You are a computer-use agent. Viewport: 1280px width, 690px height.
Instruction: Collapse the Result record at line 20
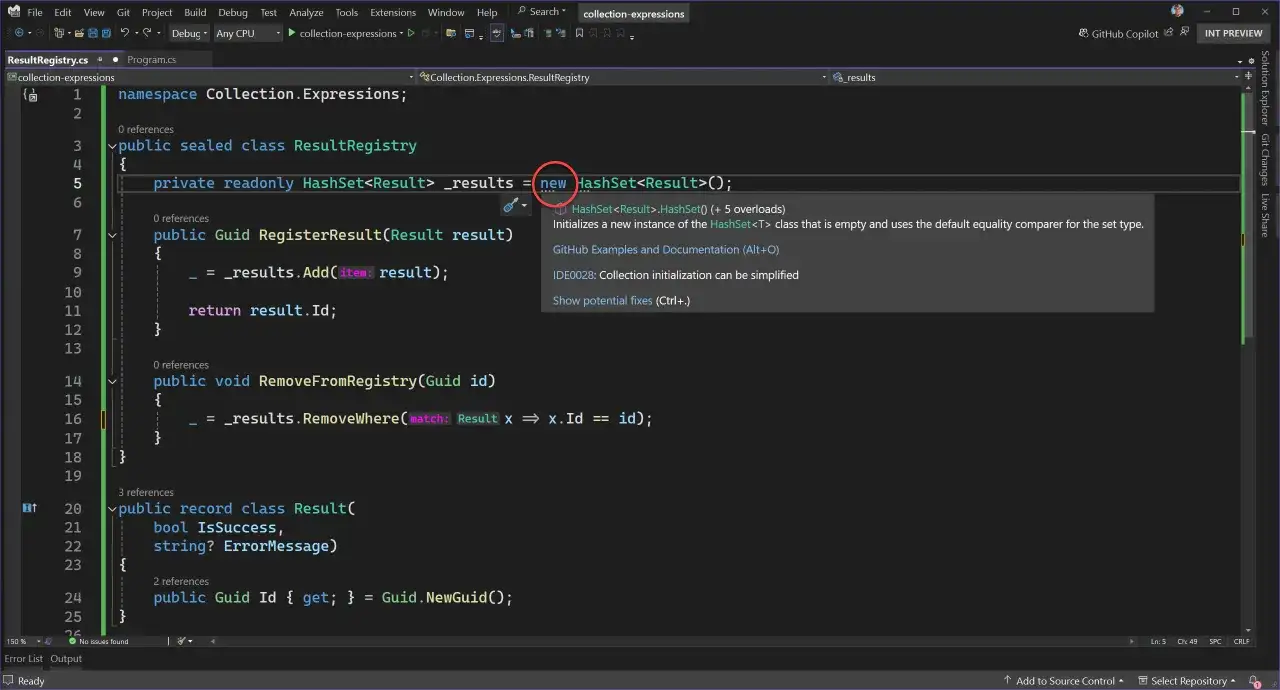[x=112, y=508]
